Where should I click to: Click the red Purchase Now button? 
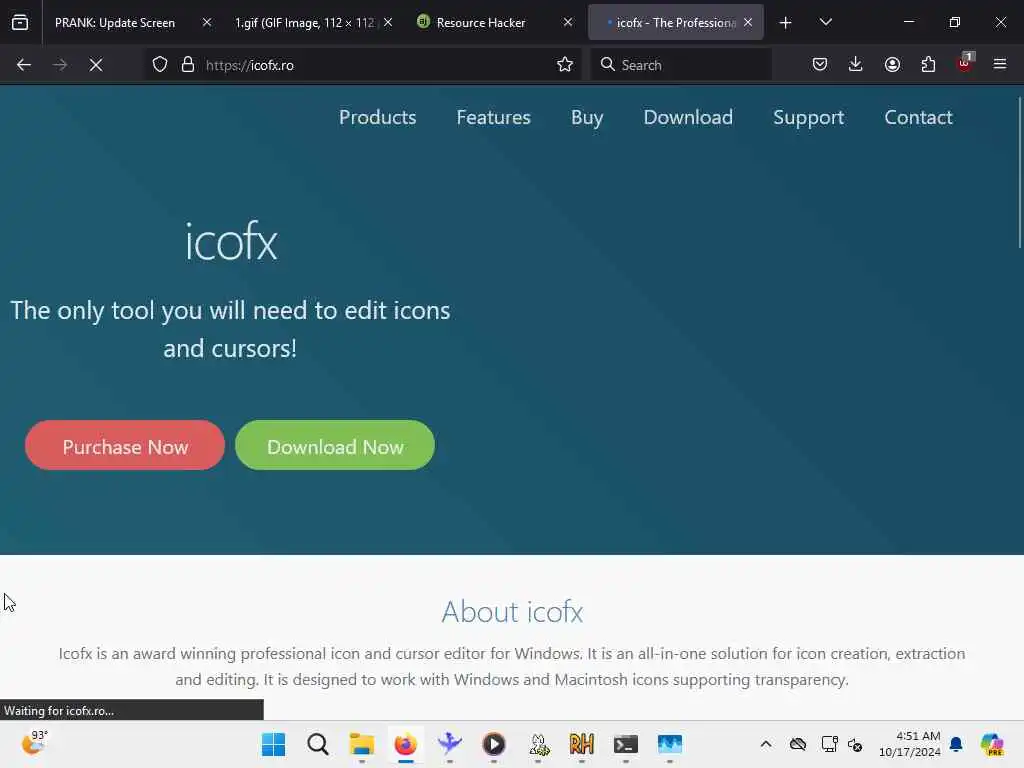(x=125, y=445)
